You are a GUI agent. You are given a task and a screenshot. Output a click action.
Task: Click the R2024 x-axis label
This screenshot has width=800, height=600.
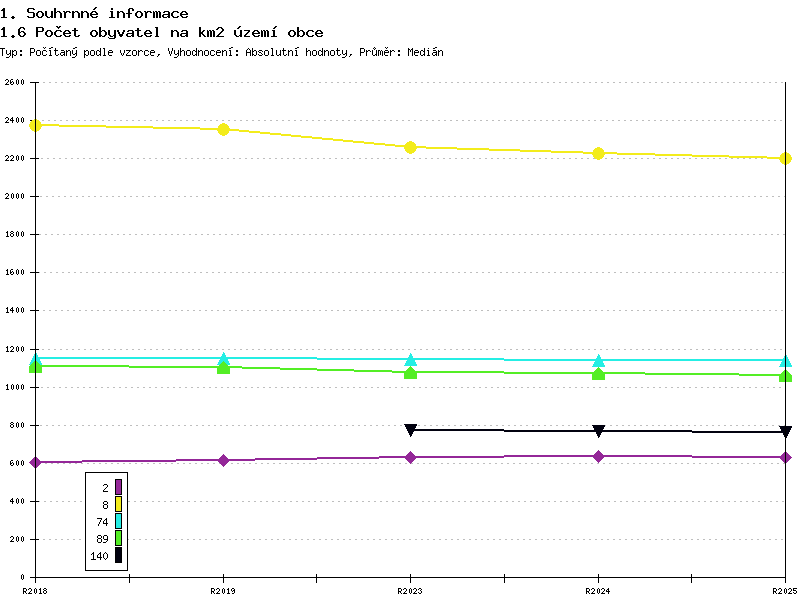pyautogui.click(x=597, y=591)
